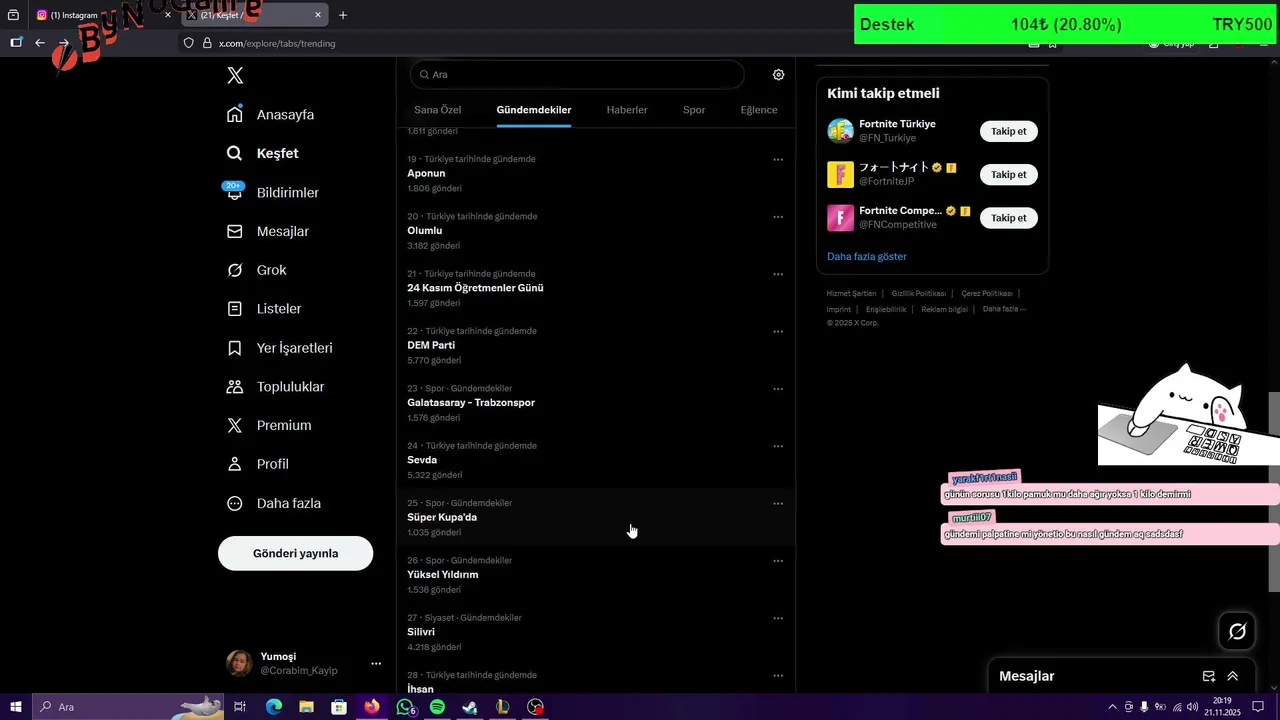Open Listeler page
Viewport: 1280px width, 720px height.
tap(264, 309)
